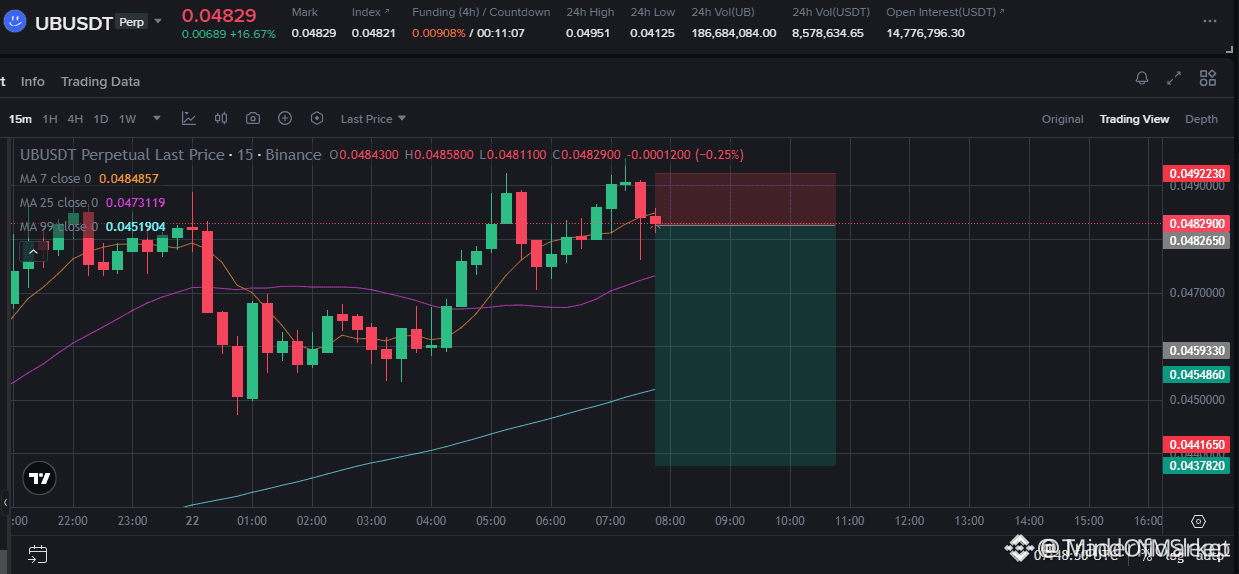Expand more timeframe intervals dropdown
This screenshot has height=574, width=1239.
(158, 118)
